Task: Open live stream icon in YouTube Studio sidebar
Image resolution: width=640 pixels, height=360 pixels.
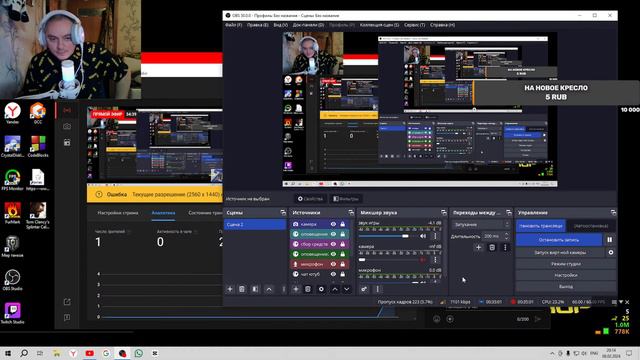Action: (x=67, y=110)
